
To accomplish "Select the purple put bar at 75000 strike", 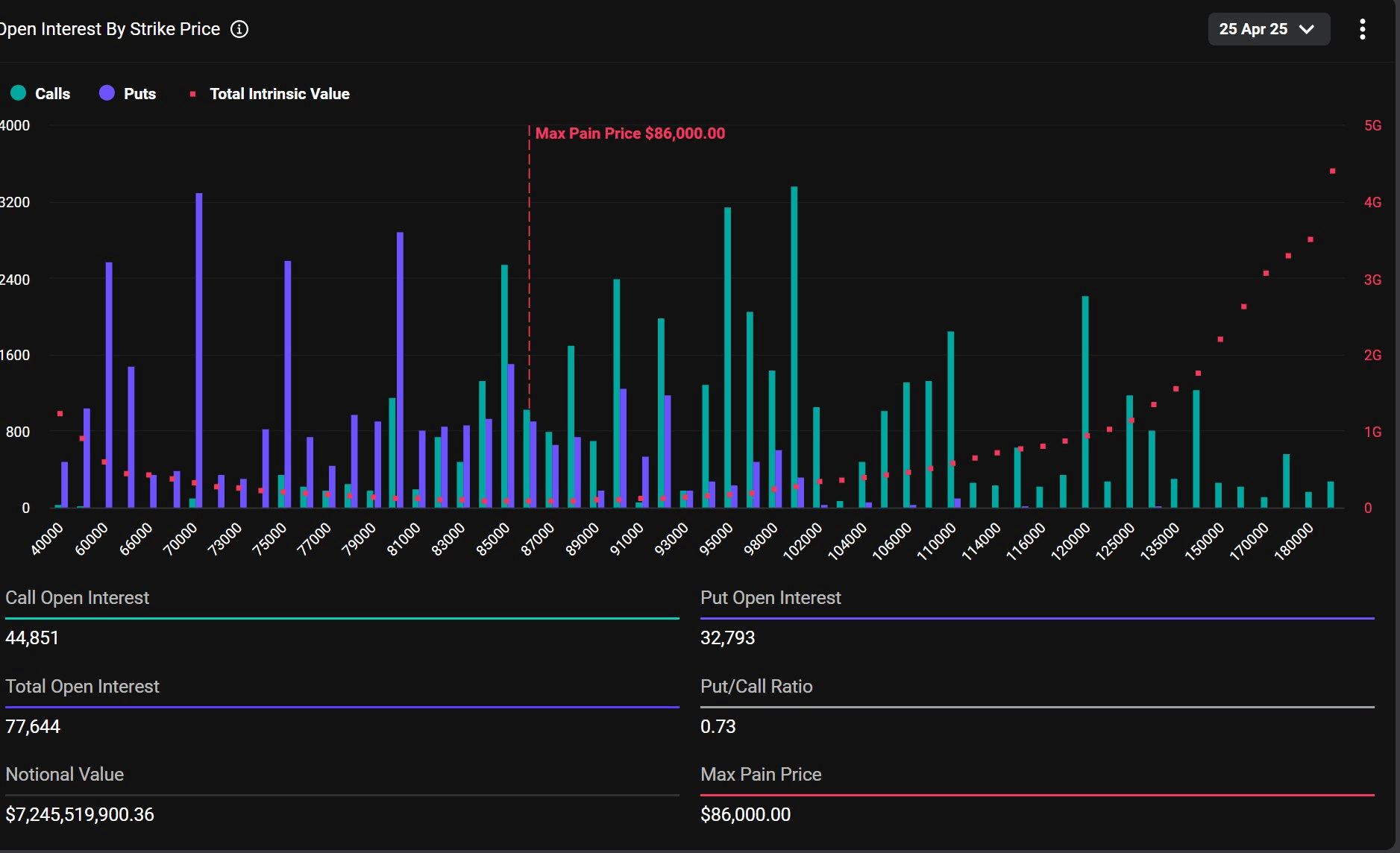I will point(288,384).
